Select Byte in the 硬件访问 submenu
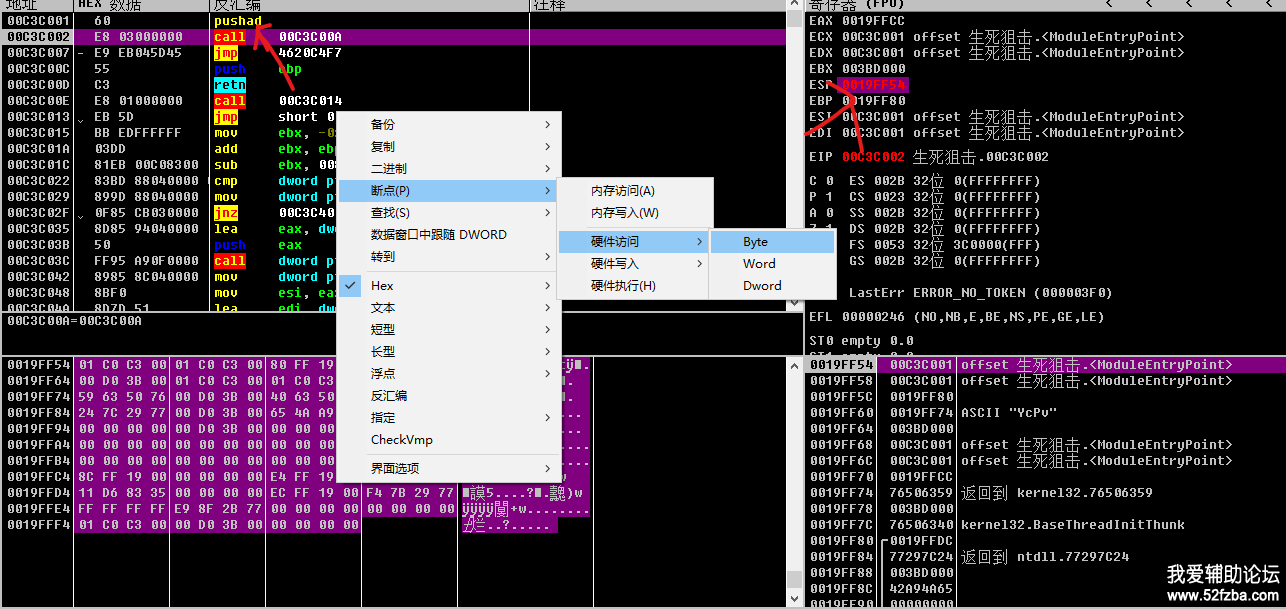Viewport: 1286px width, 609px height. pos(756,242)
